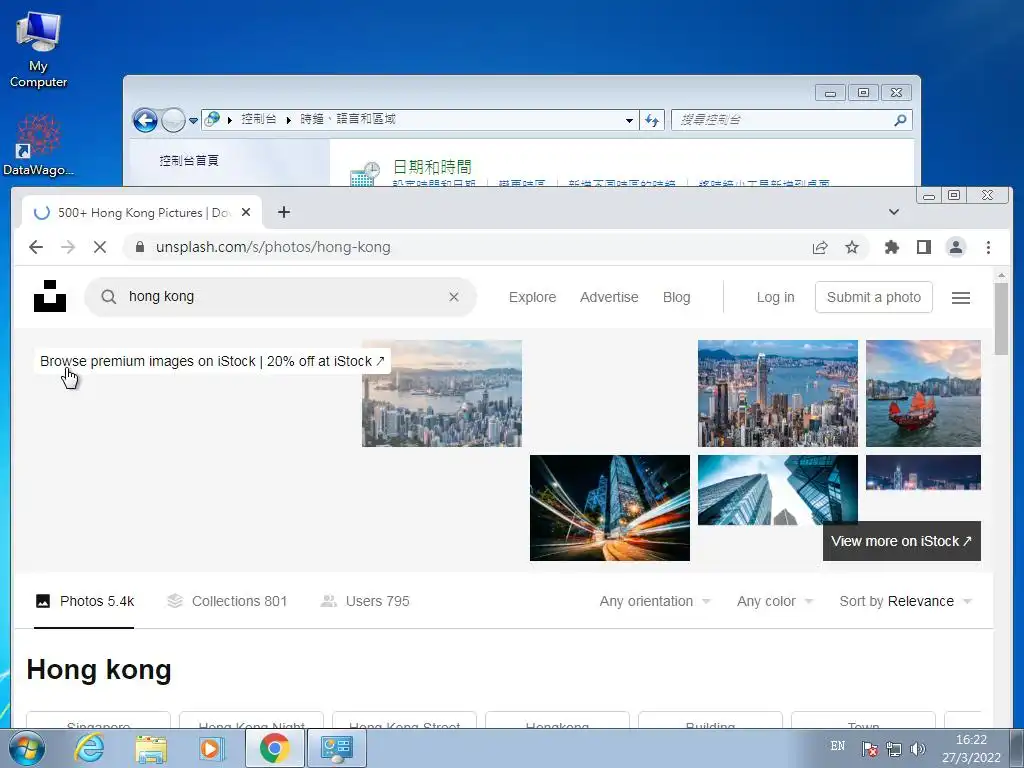
Task: Click Browse premium images on iStock link
Action: pyautogui.click(x=212, y=361)
